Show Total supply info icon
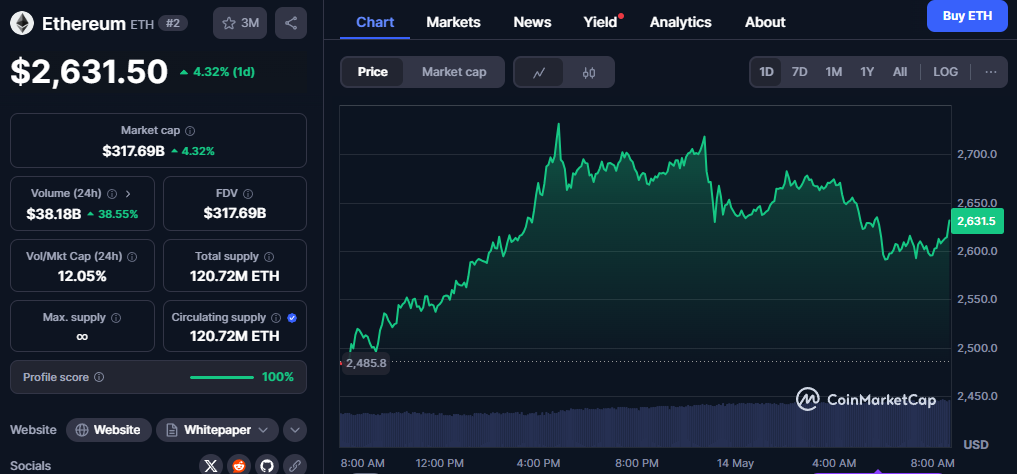This screenshot has width=1017, height=474. pos(269,257)
